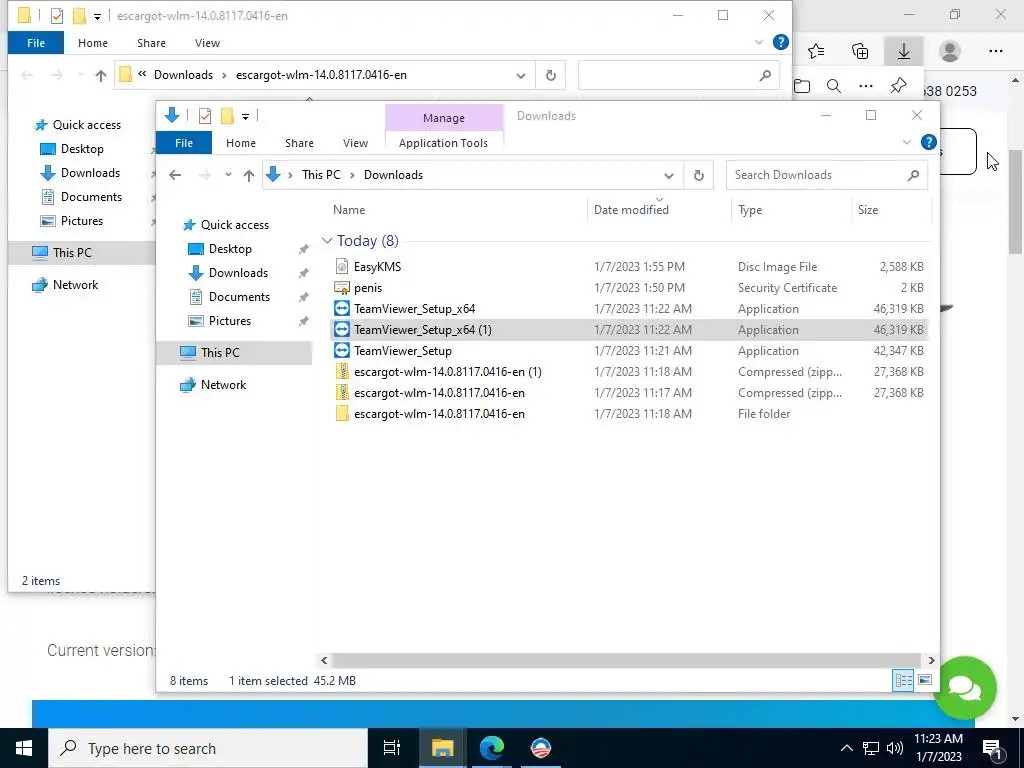
Task: Select the security certificate file icon
Action: (342, 287)
